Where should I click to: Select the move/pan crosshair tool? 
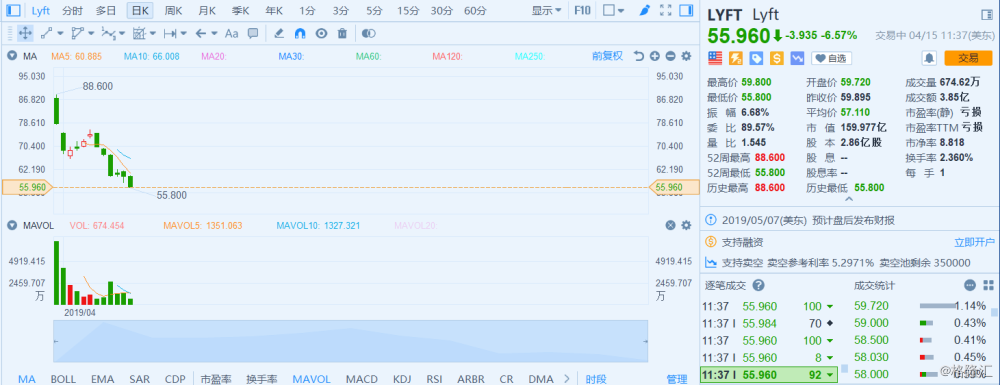tap(26, 33)
